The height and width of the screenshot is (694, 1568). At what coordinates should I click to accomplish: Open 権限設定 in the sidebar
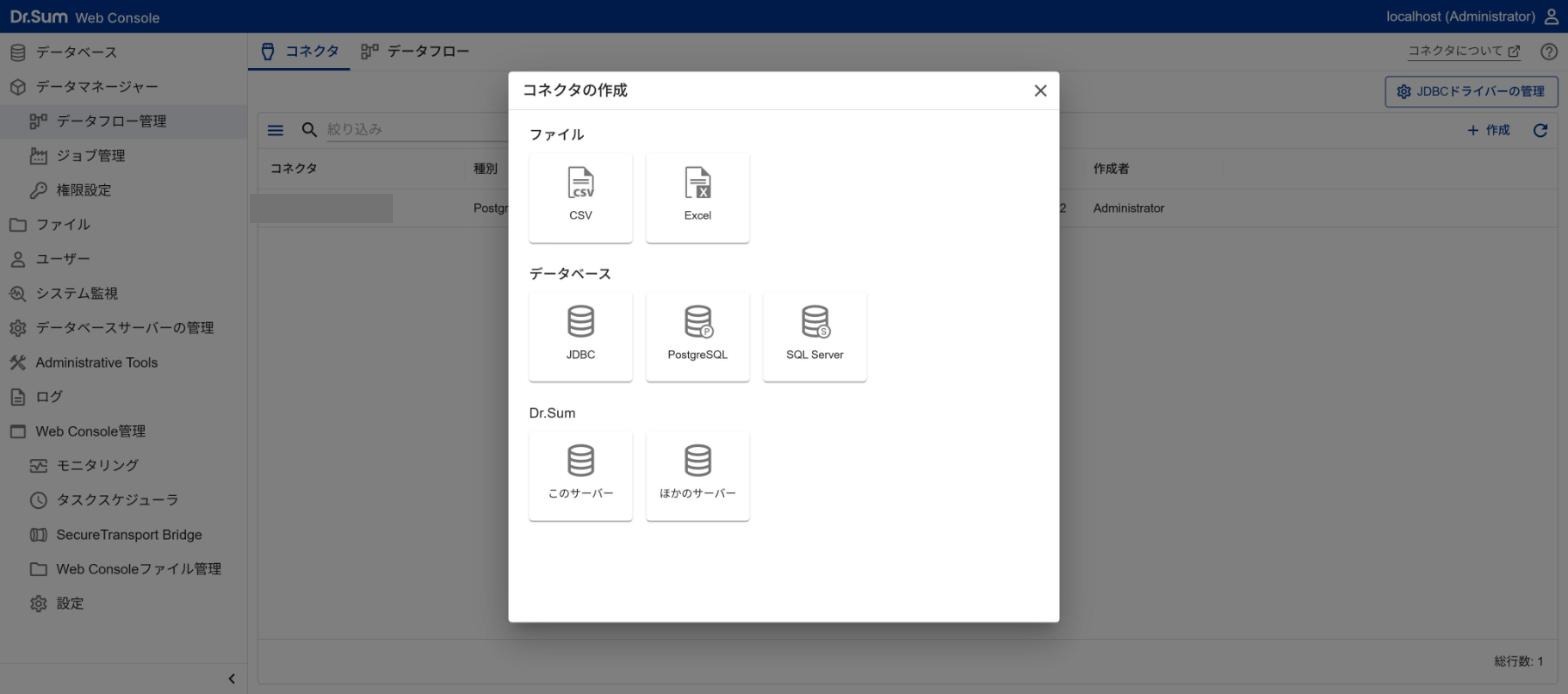pos(123,190)
